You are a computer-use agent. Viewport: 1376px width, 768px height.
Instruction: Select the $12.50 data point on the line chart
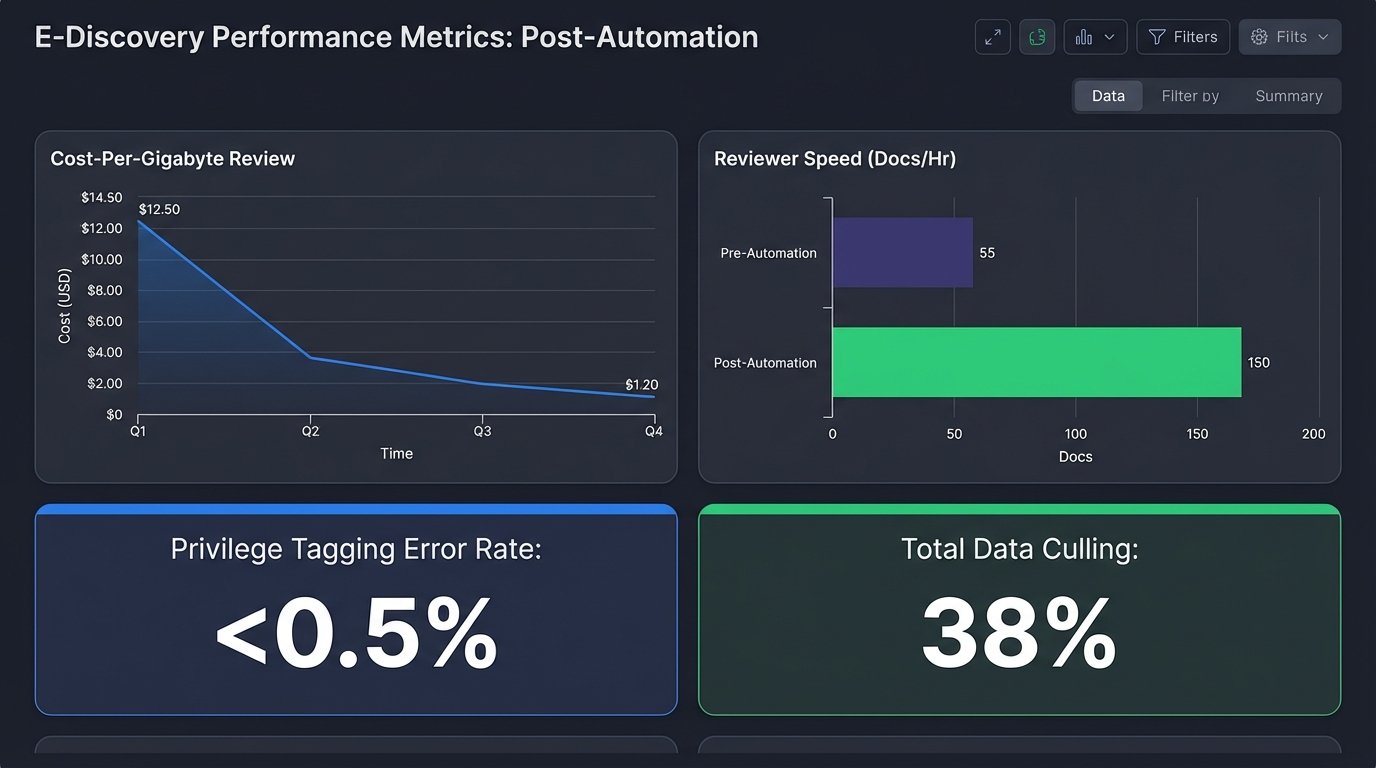(x=138, y=223)
